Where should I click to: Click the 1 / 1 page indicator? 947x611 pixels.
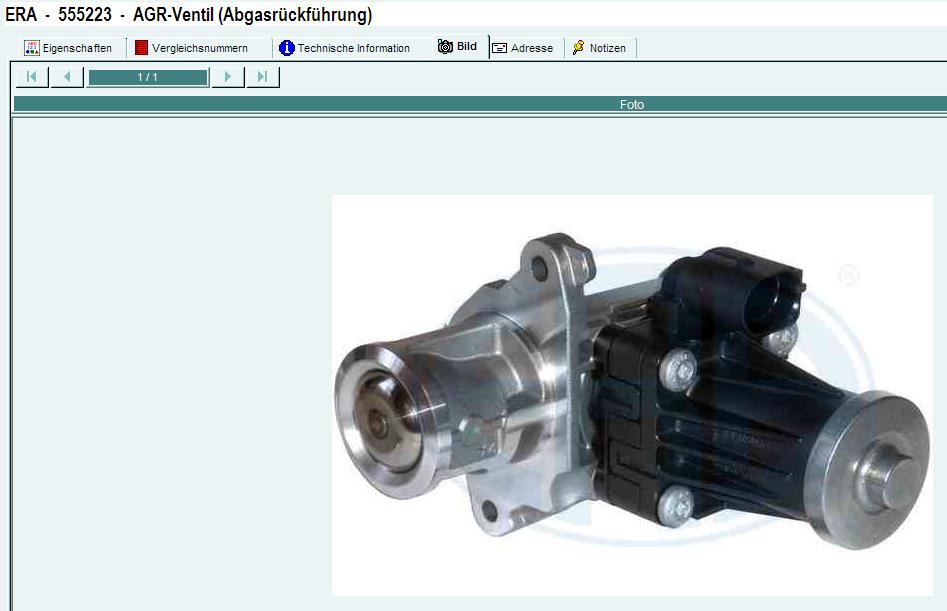point(148,77)
